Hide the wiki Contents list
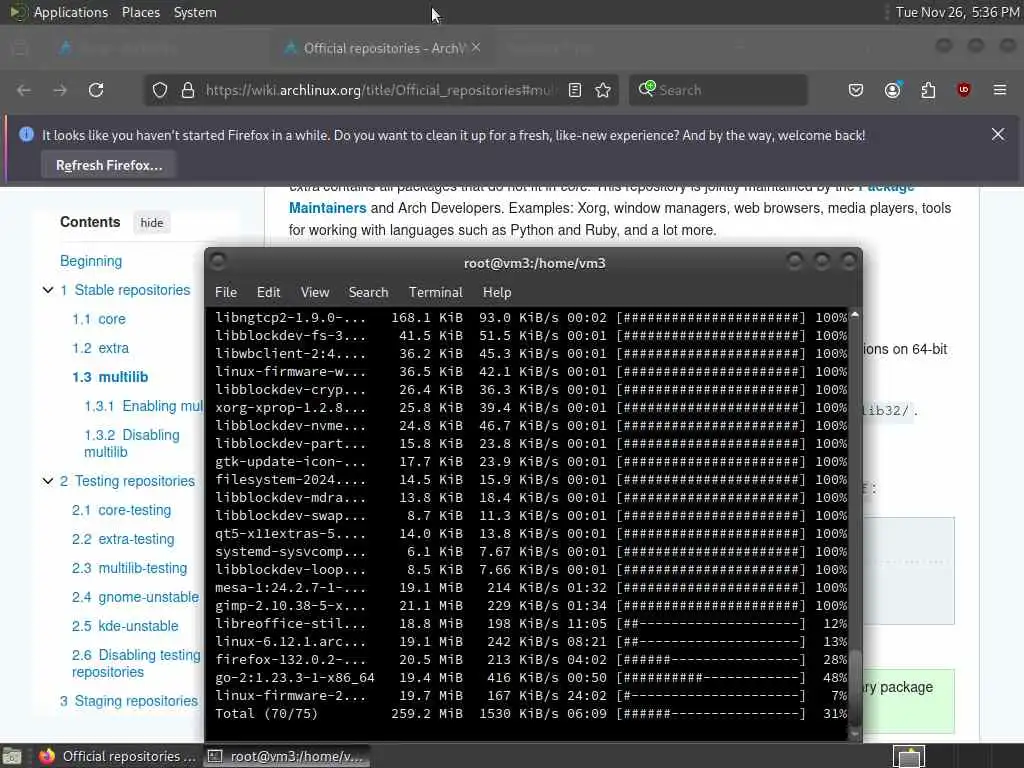 tap(152, 223)
